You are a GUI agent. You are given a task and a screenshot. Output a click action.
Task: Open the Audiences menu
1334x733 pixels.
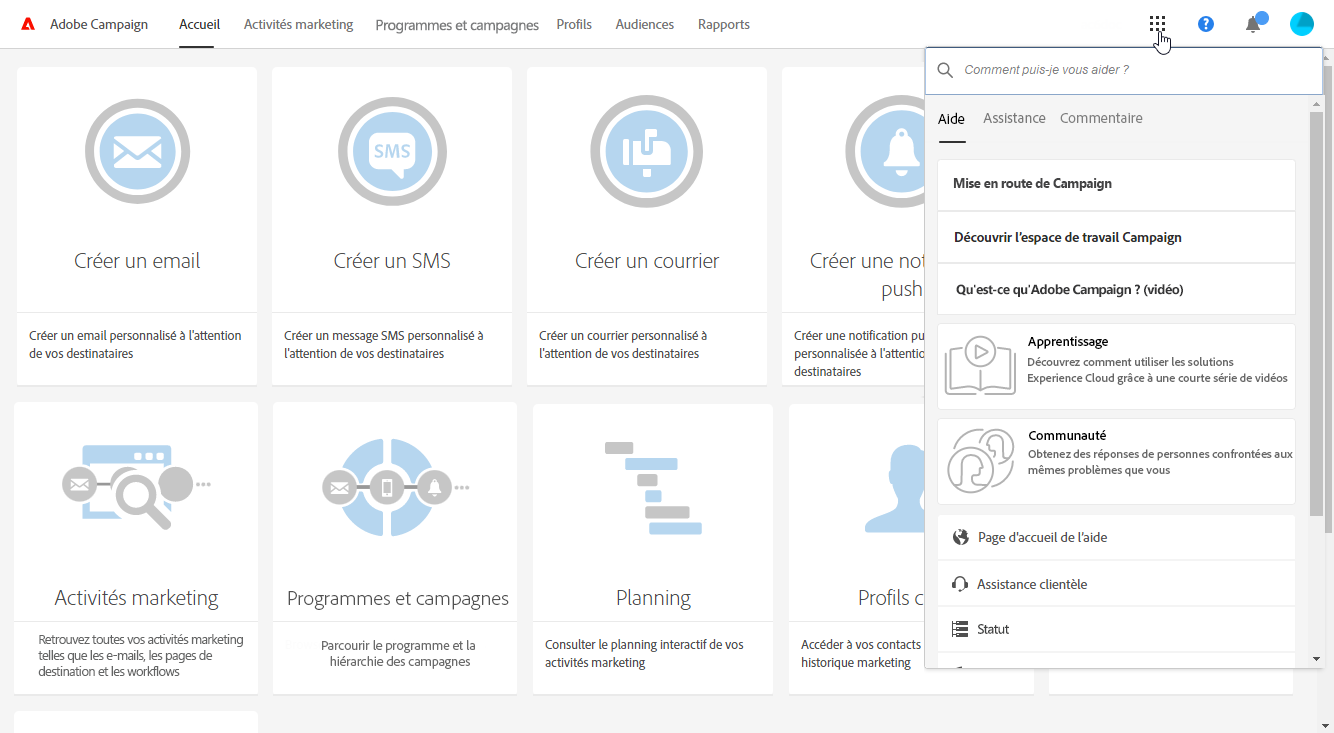click(645, 24)
